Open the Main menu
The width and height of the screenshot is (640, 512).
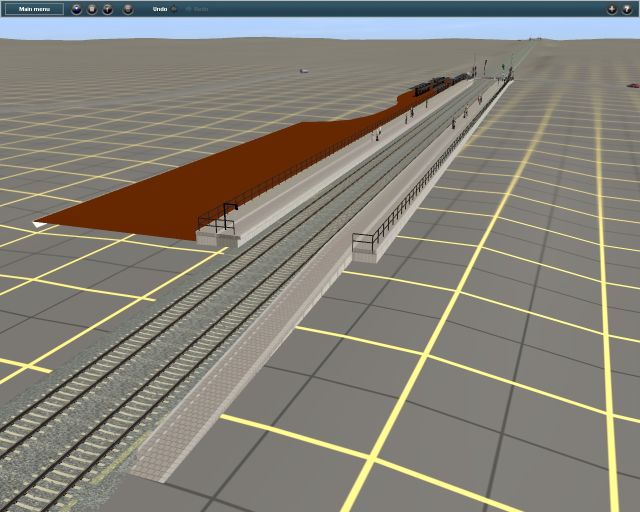[x=33, y=9]
